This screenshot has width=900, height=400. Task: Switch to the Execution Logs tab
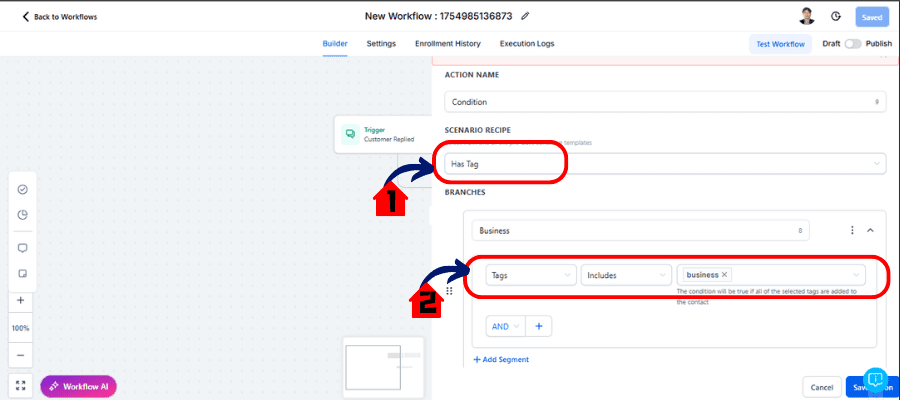coord(526,44)
